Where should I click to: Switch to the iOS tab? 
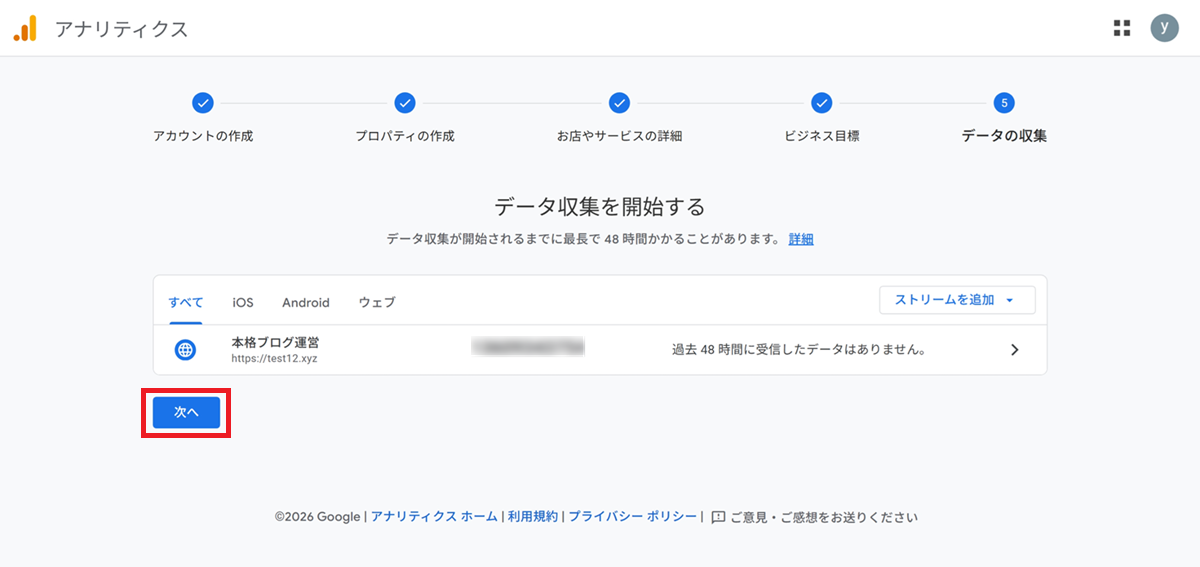pyautogui.click(x=243, y=302)
